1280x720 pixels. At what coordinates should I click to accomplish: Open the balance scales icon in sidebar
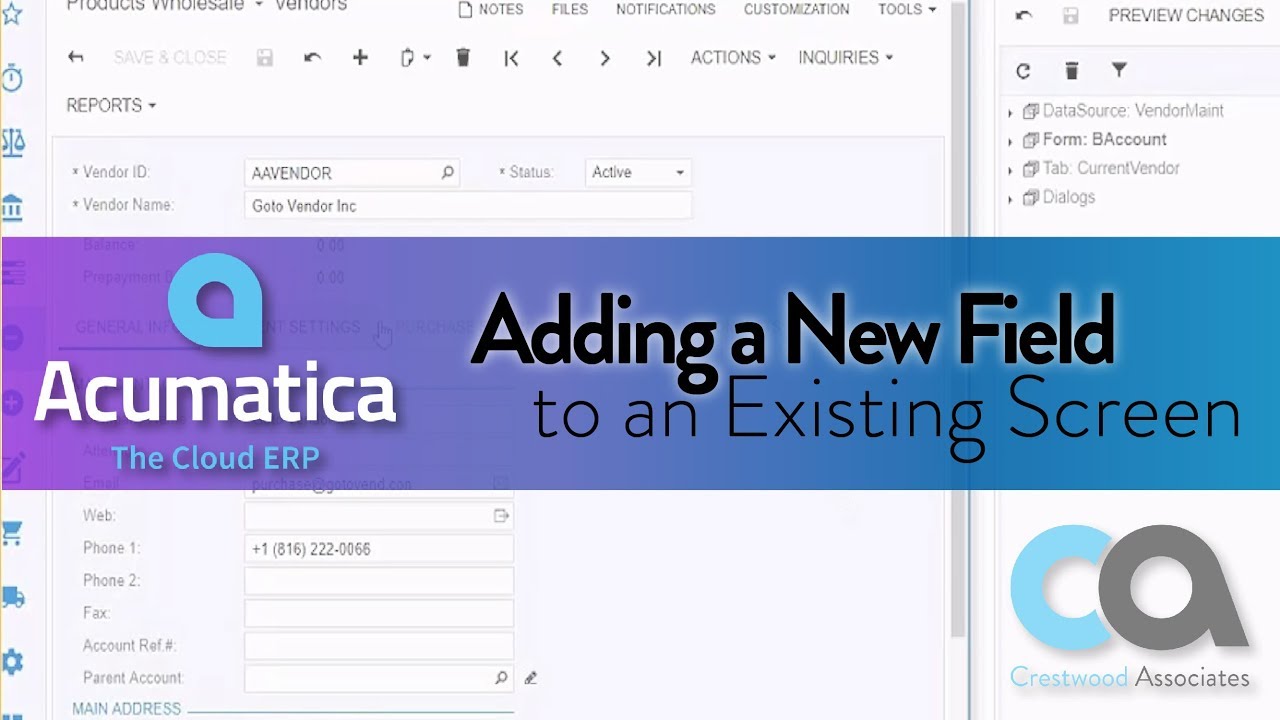point(12,143)
